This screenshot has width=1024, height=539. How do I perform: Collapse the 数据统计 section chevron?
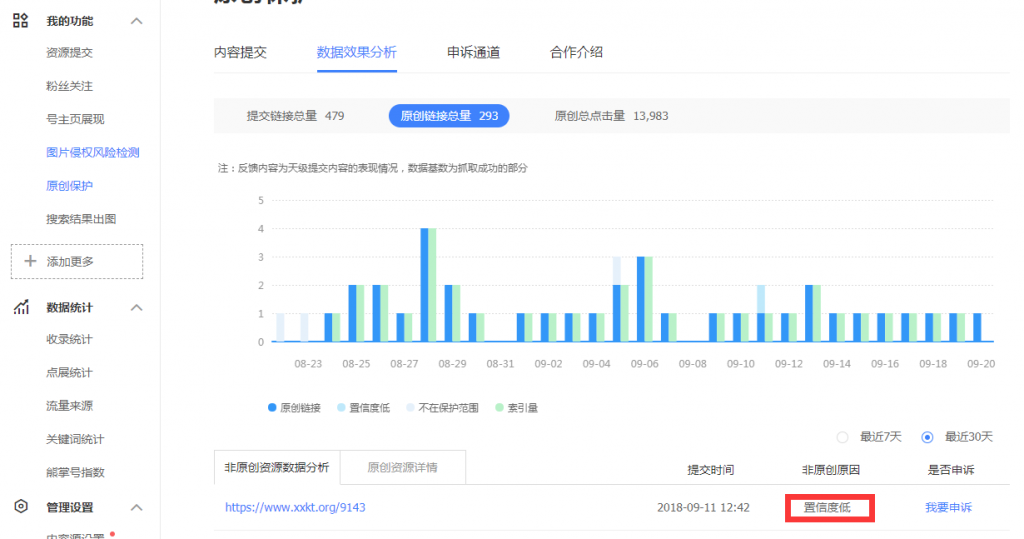click(136, 307)
